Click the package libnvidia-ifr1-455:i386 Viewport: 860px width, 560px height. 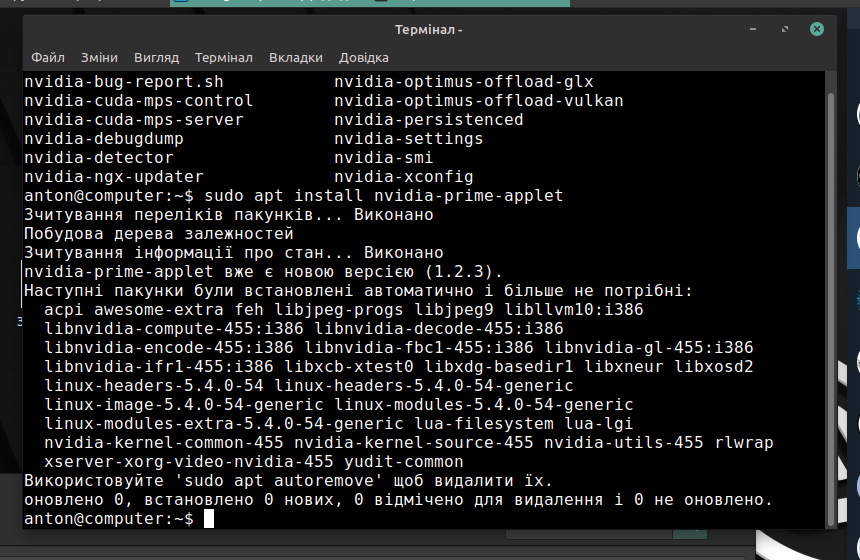(159, 367)
